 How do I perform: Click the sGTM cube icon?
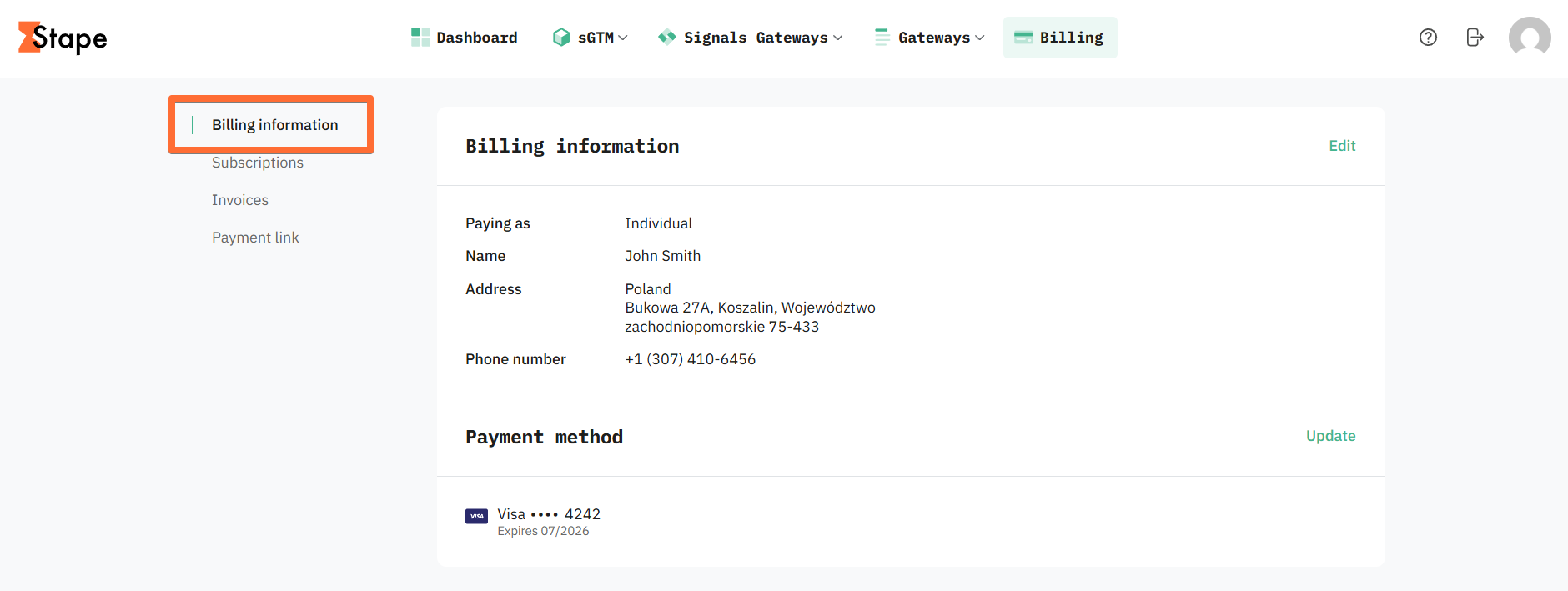pos(561,38)
